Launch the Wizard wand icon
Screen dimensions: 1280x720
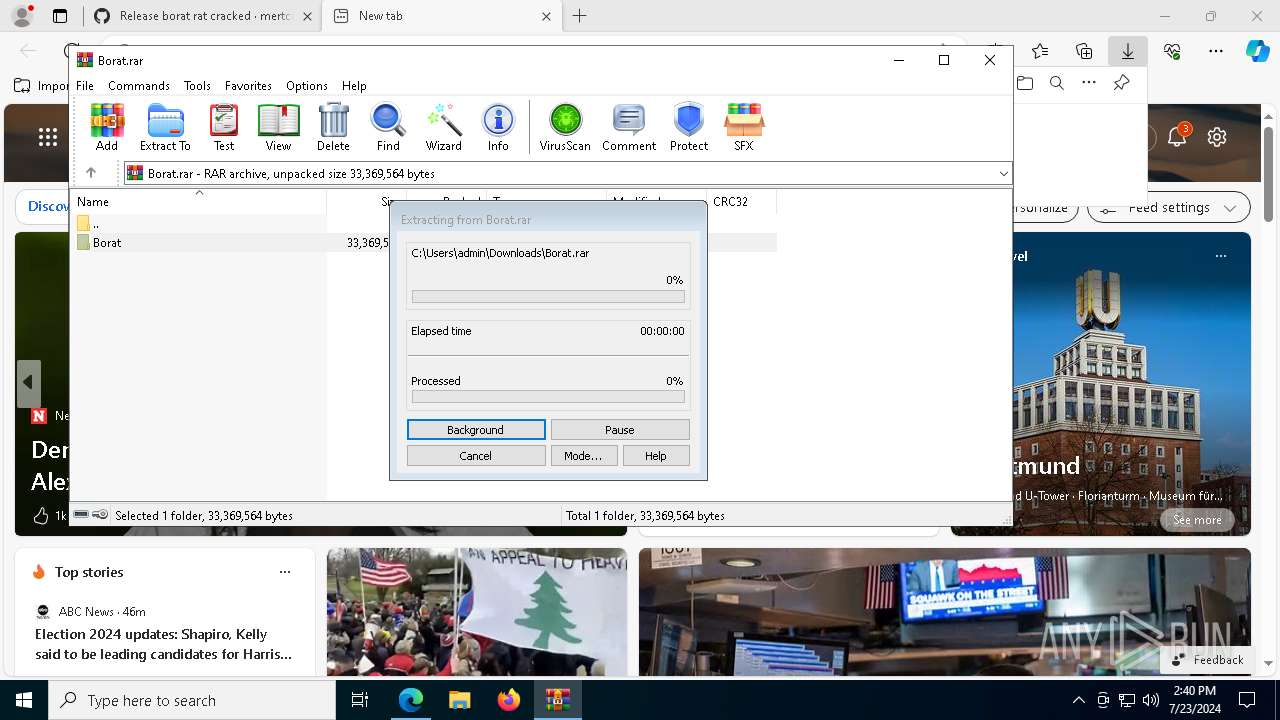[443, 127]
